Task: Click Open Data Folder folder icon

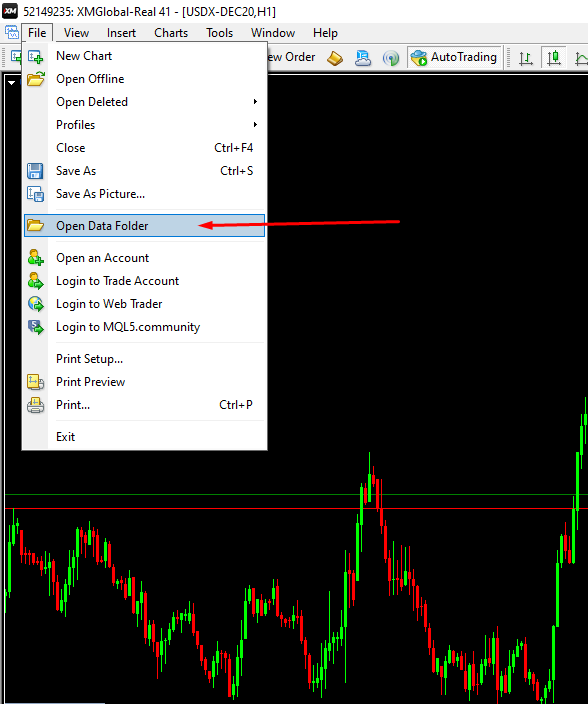Action: pyautogui.click(x=35, y=225)
